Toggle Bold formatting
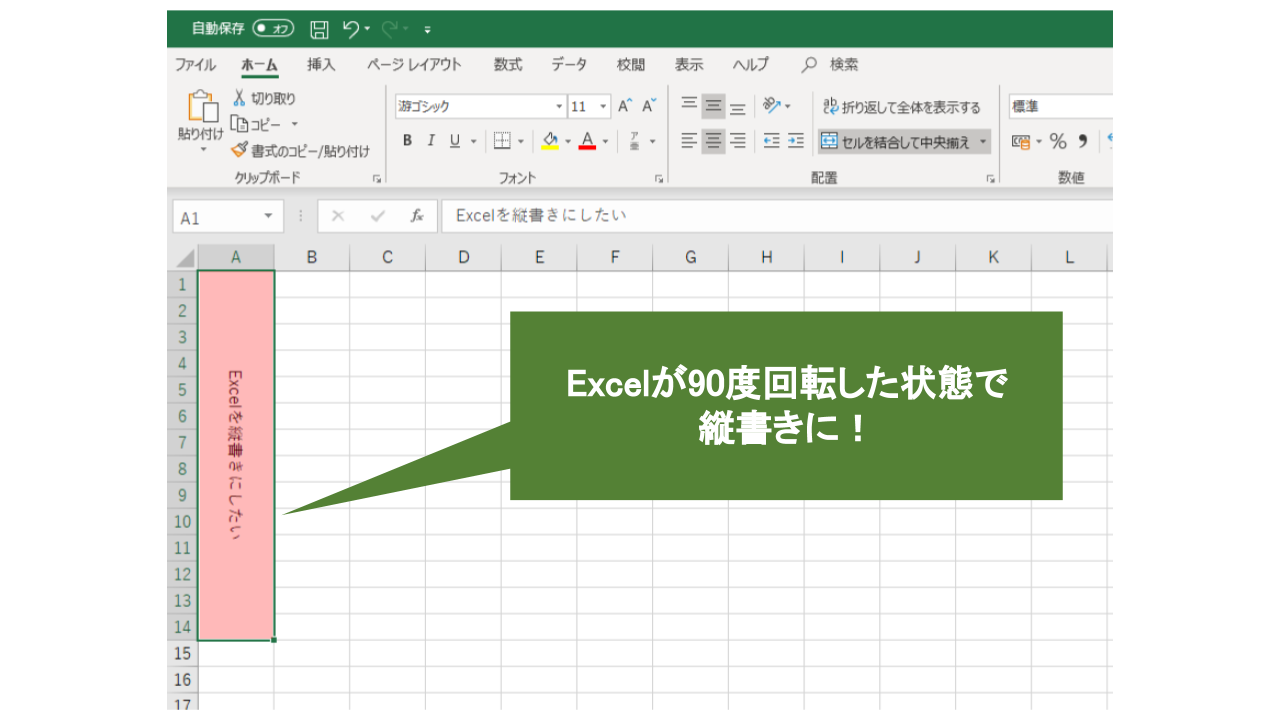 point(407,141)
